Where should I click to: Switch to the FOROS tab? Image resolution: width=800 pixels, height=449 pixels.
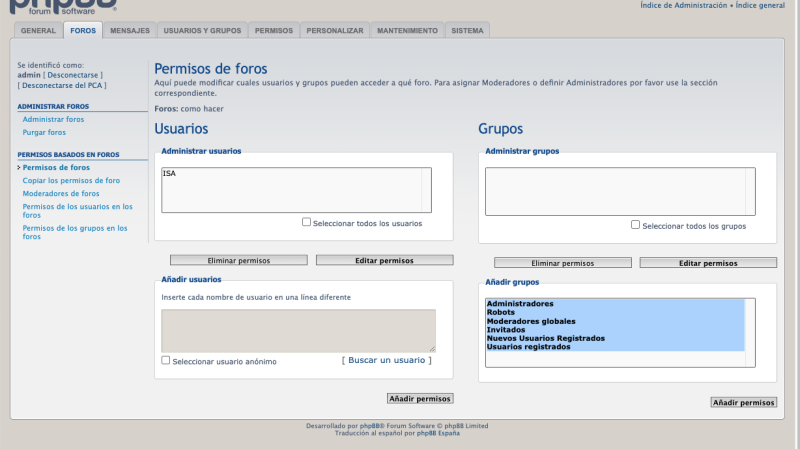[83, 31]
